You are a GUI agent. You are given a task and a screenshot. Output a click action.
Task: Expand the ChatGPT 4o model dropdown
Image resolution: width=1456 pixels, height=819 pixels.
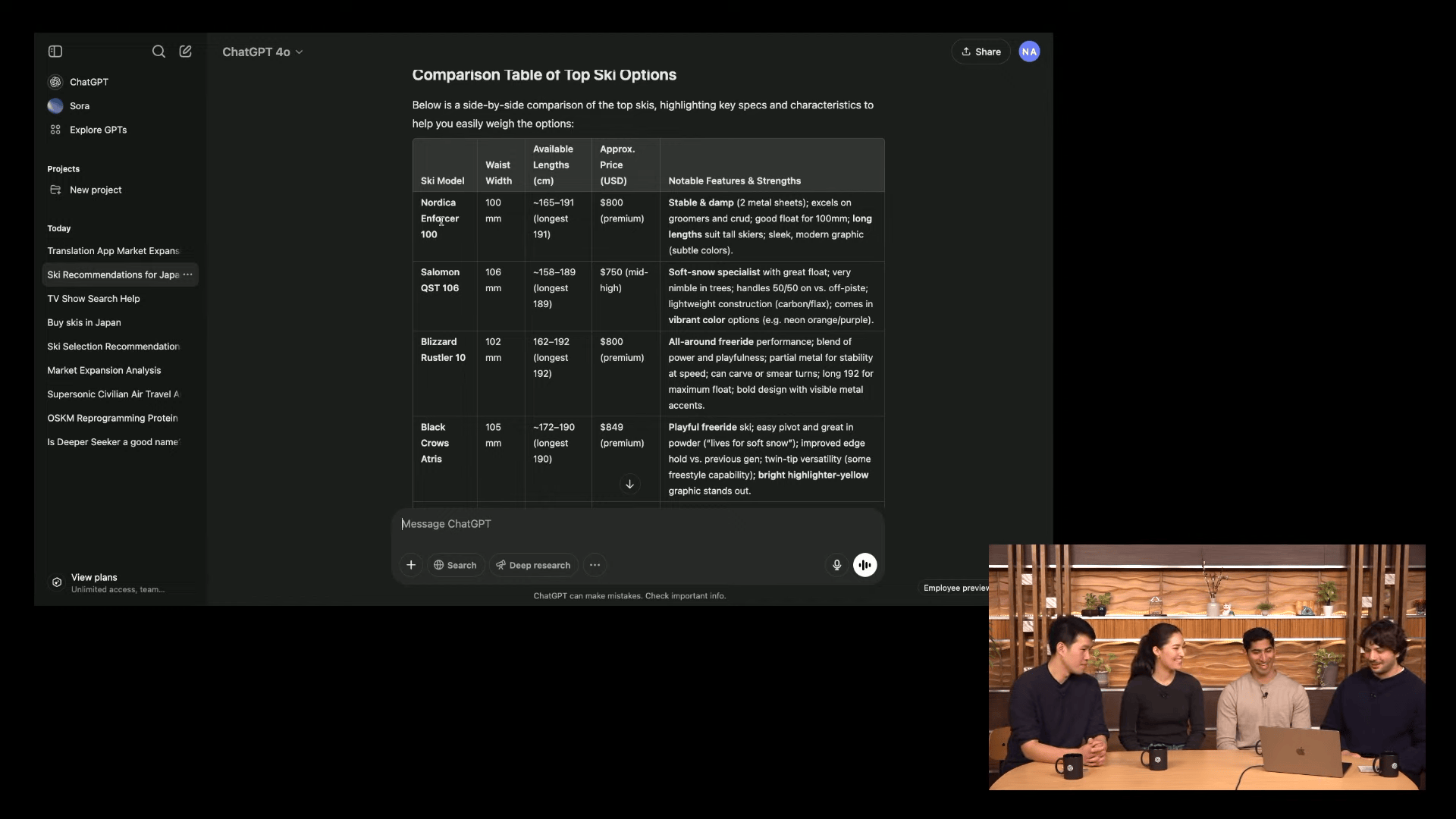click(x=262, y=52)
